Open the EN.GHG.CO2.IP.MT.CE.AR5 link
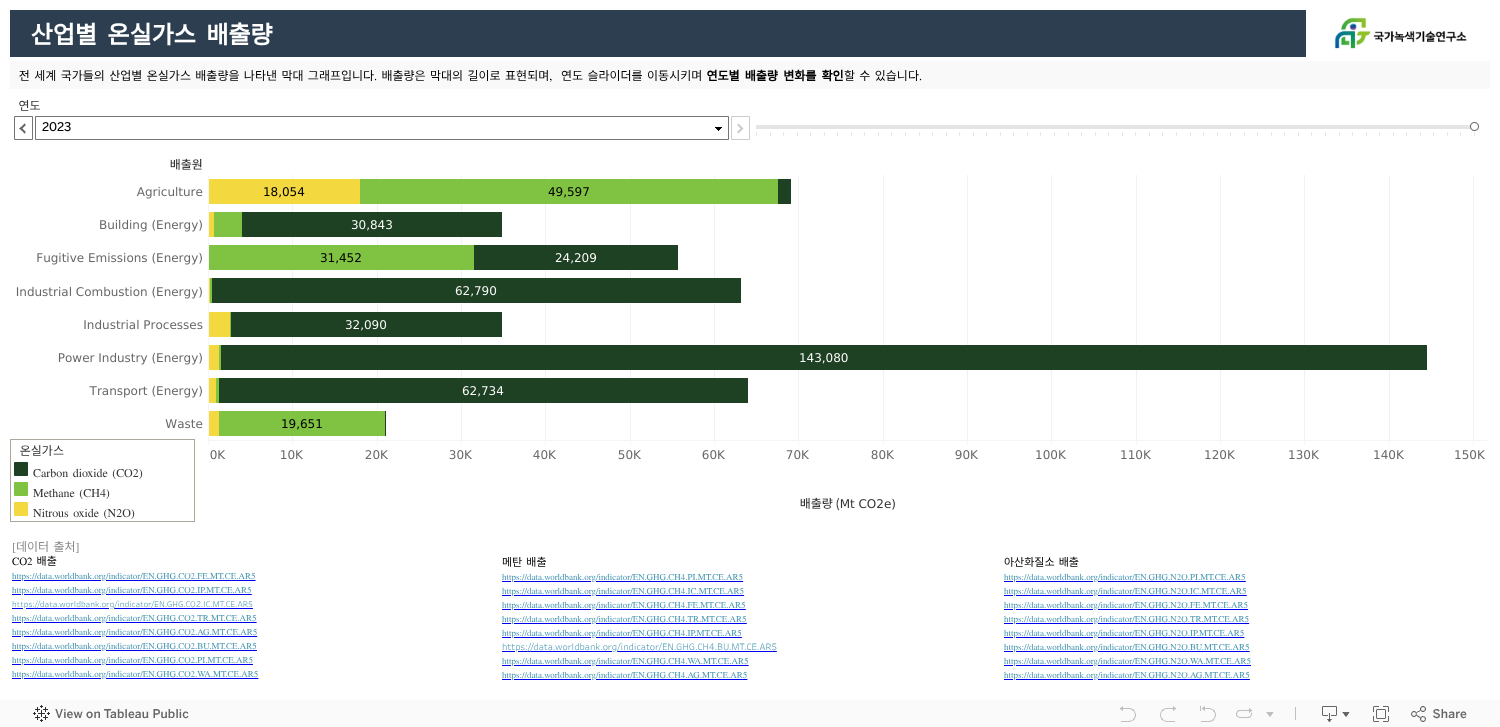This screenshot has width=1500, height=727. point(132,590)
